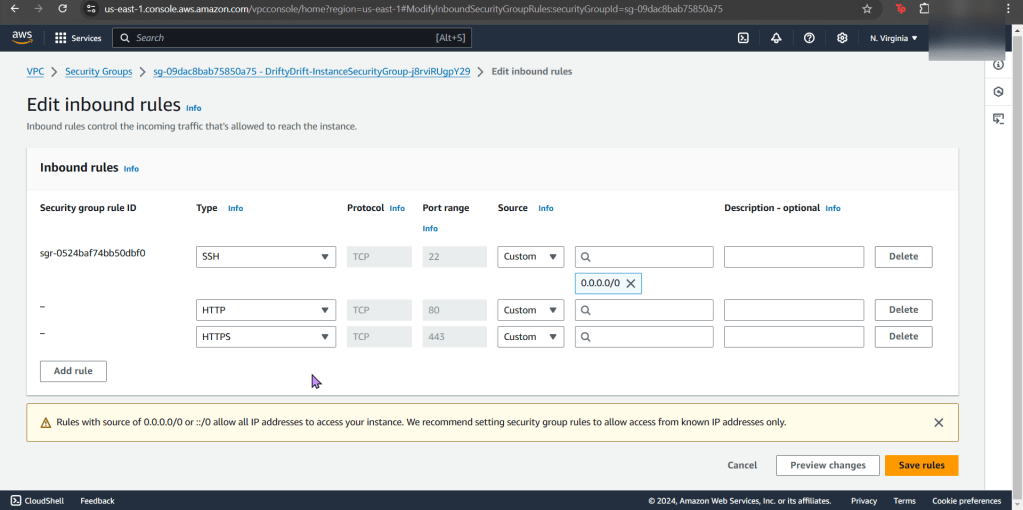
Task: Open the HTTPS rule Type dropdown
Action: pyautogui.click(x=266, y=337)
